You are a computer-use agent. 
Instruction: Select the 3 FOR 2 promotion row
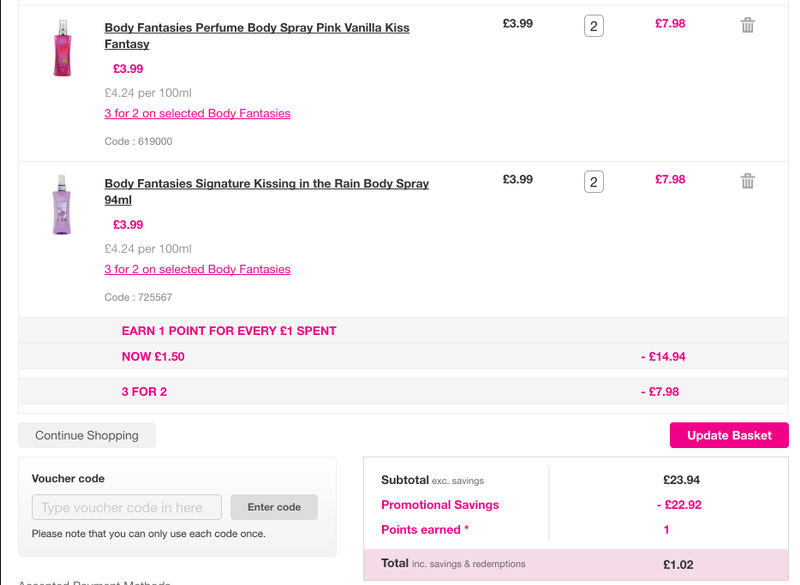tap(403, 392)
